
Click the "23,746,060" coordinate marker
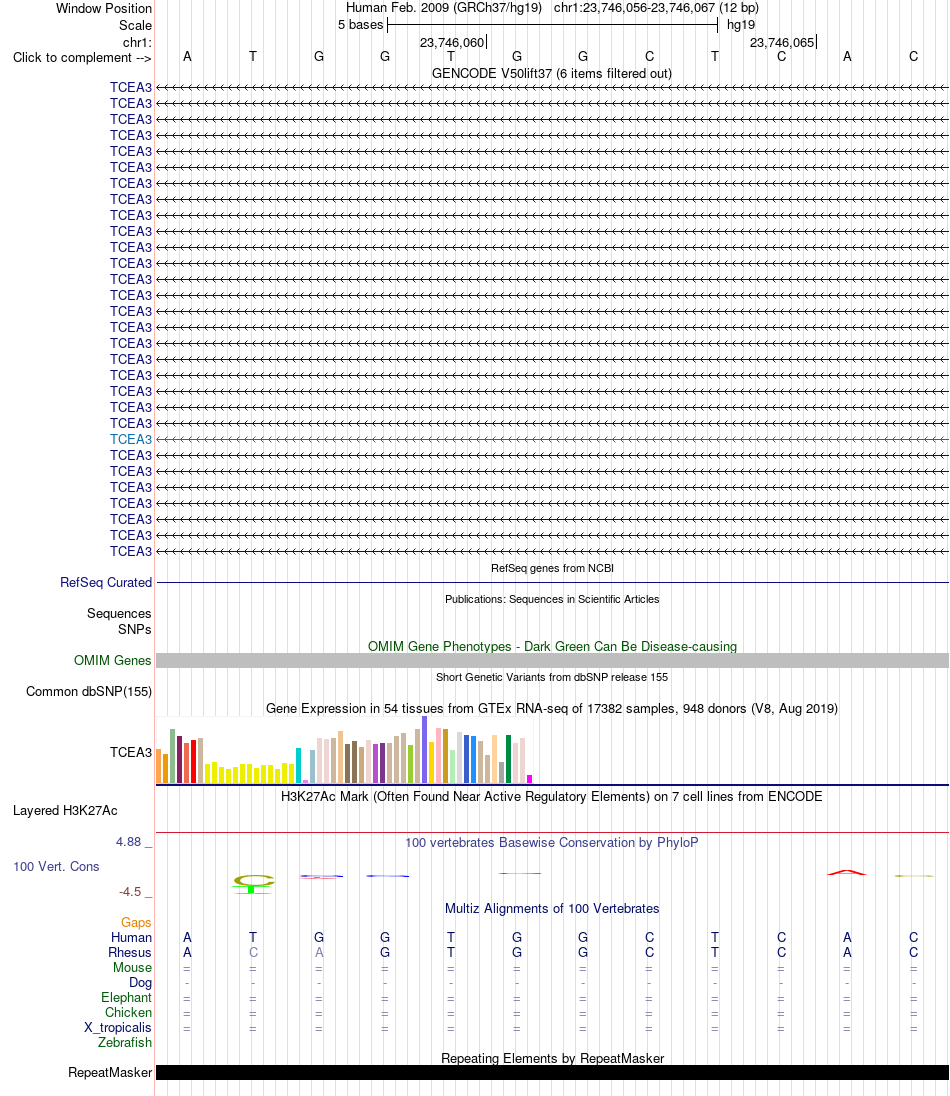[452, 43]
